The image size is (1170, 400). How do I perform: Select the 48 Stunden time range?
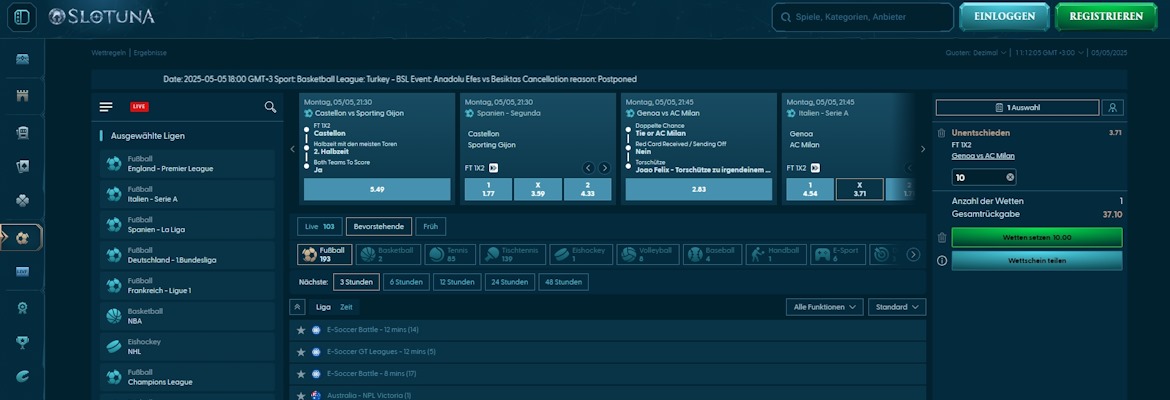click(x=563, y=282)
